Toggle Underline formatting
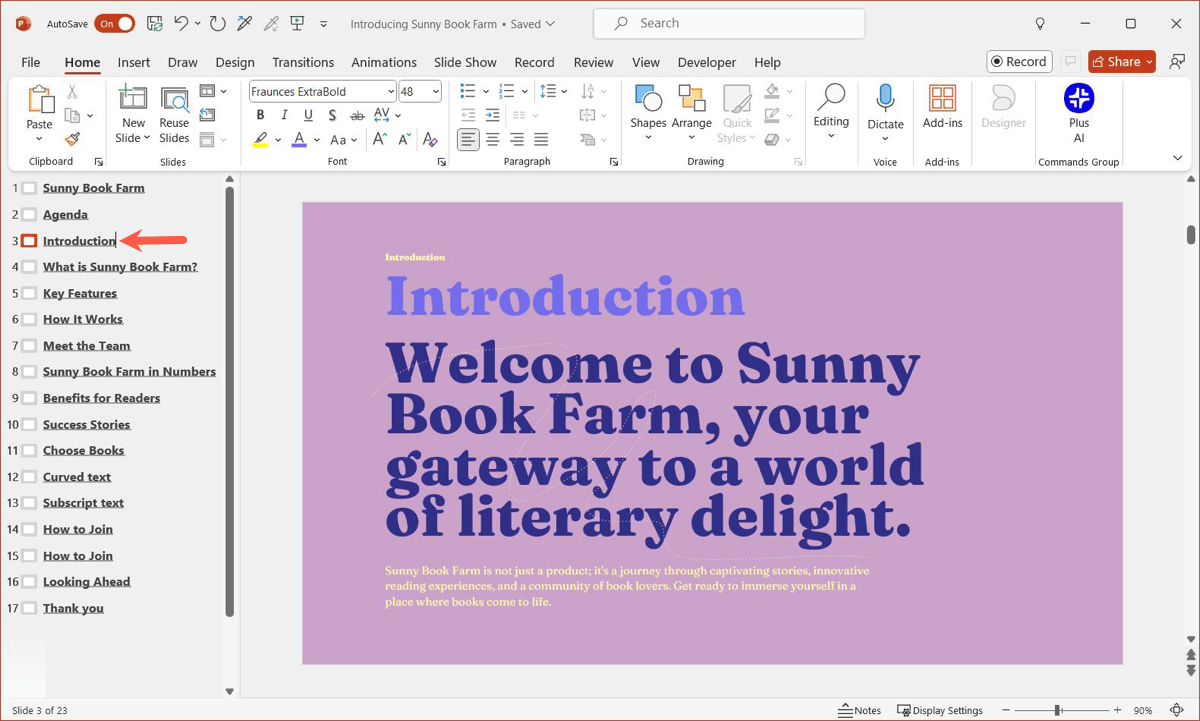Viewport: 1200px width, 721px height. [x=308, y=116]
